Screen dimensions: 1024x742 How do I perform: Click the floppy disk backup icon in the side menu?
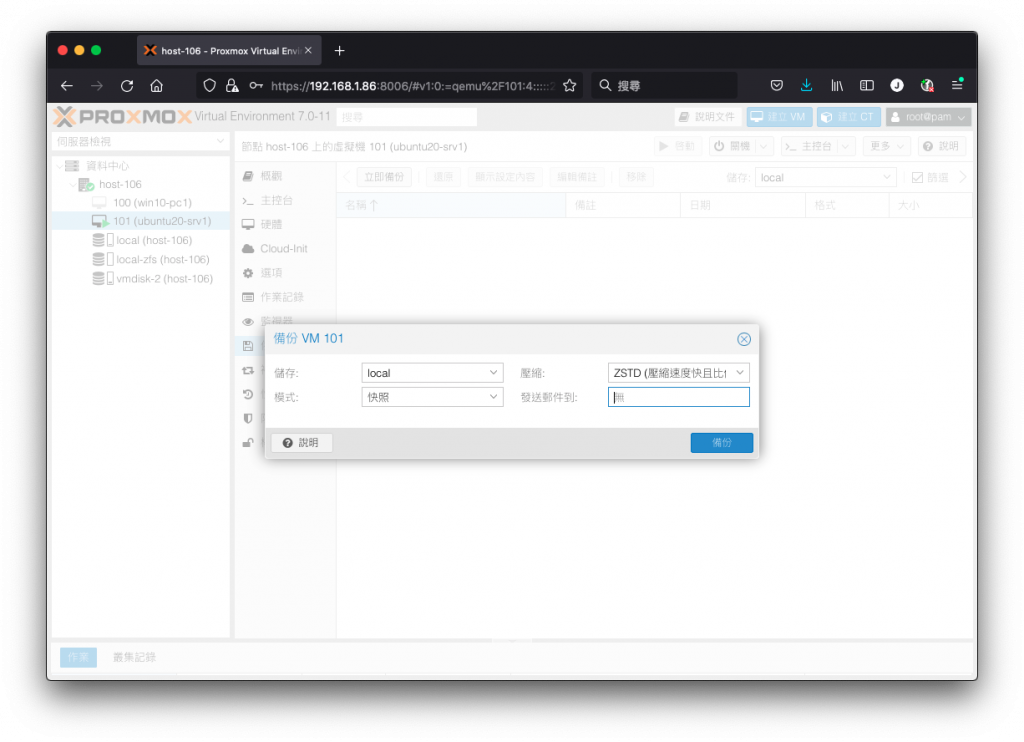click(x=248, y=346)
